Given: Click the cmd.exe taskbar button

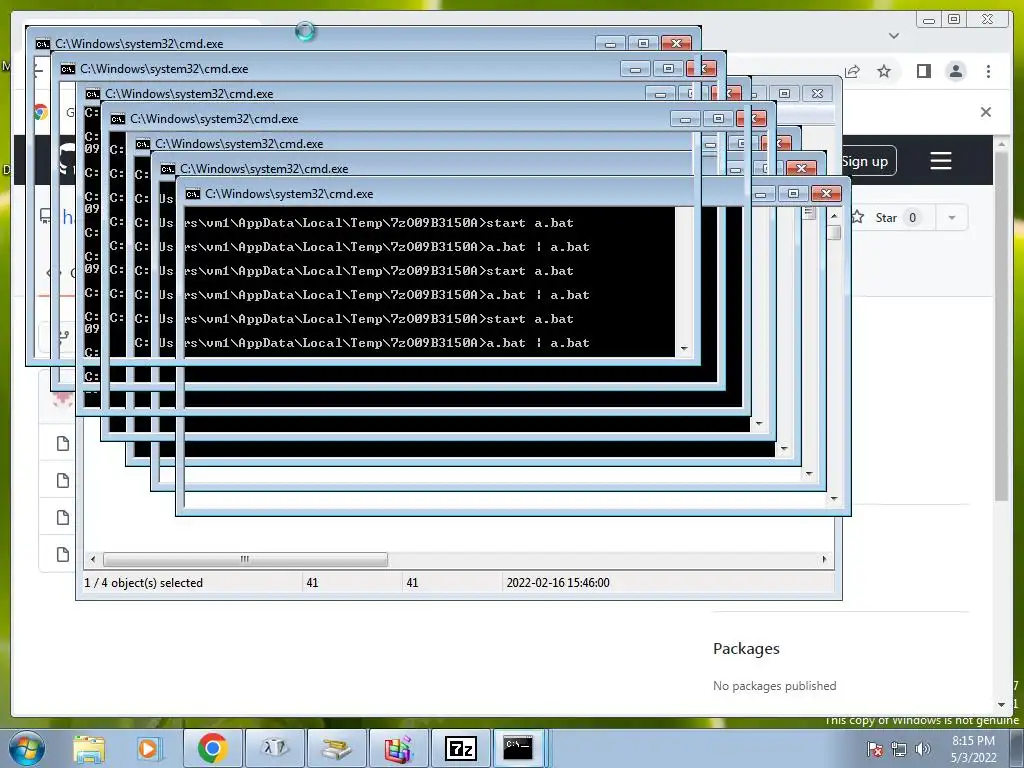Looking at the screenshot, I should 519,748.
